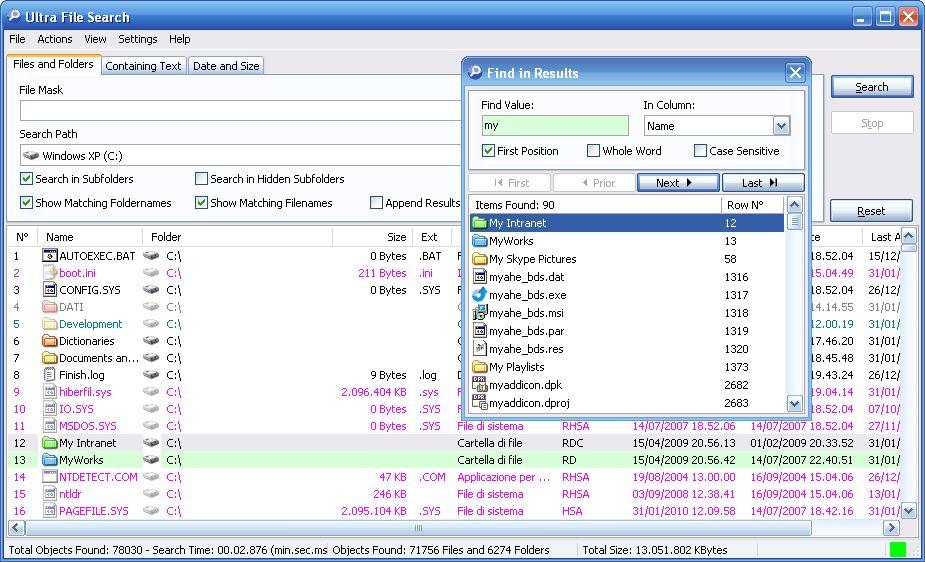Open the Help menu
This screenshot has width=925, height=562.
(x=179, y=39)
